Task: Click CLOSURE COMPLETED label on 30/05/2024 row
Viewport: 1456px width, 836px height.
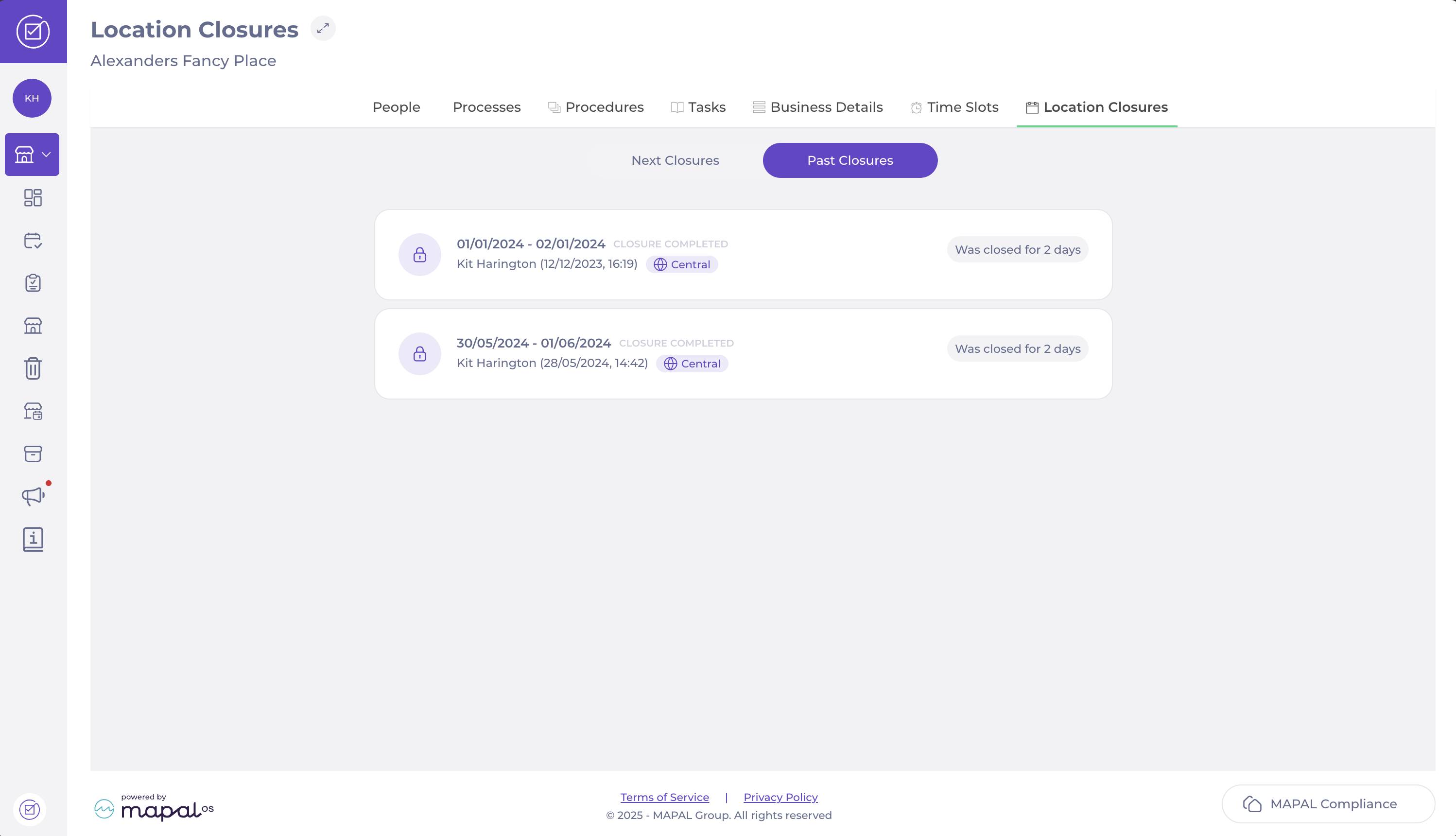Action: point(676,344)
